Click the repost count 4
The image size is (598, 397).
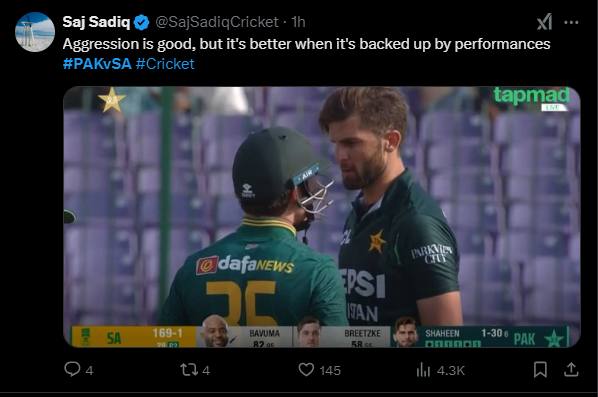(x=206, y=370)
